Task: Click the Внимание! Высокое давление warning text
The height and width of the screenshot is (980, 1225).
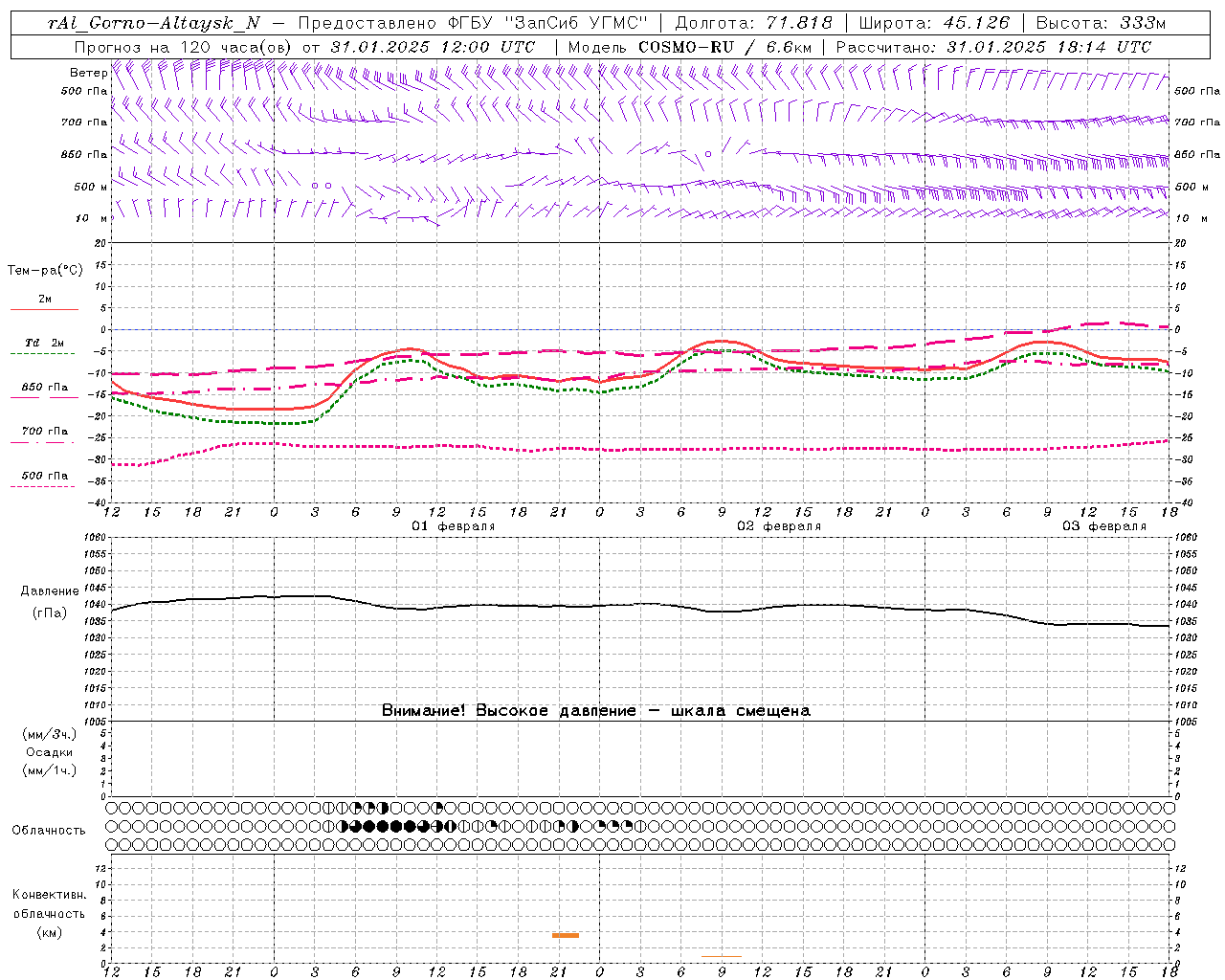Action: tap(596, 711)
